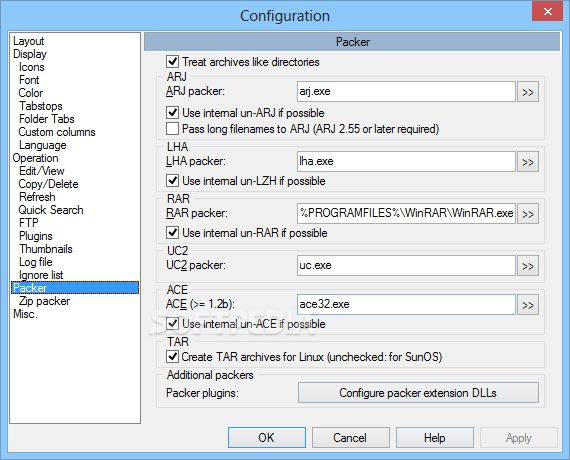
Task: Uncheck Use internal un-RAR if possible
Action: (x=172, y=233)
